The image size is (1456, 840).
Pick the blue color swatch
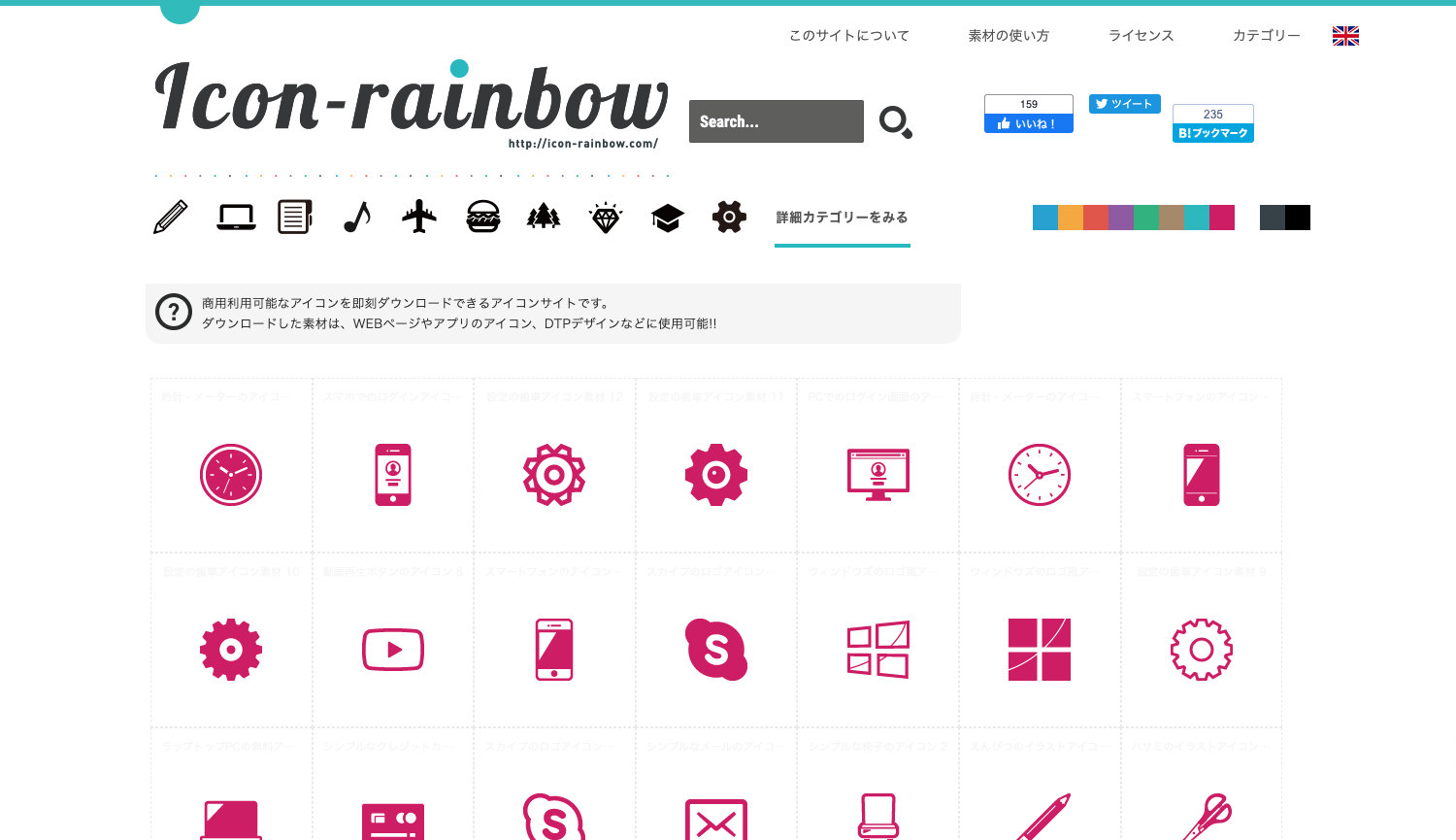[1045, 218]
